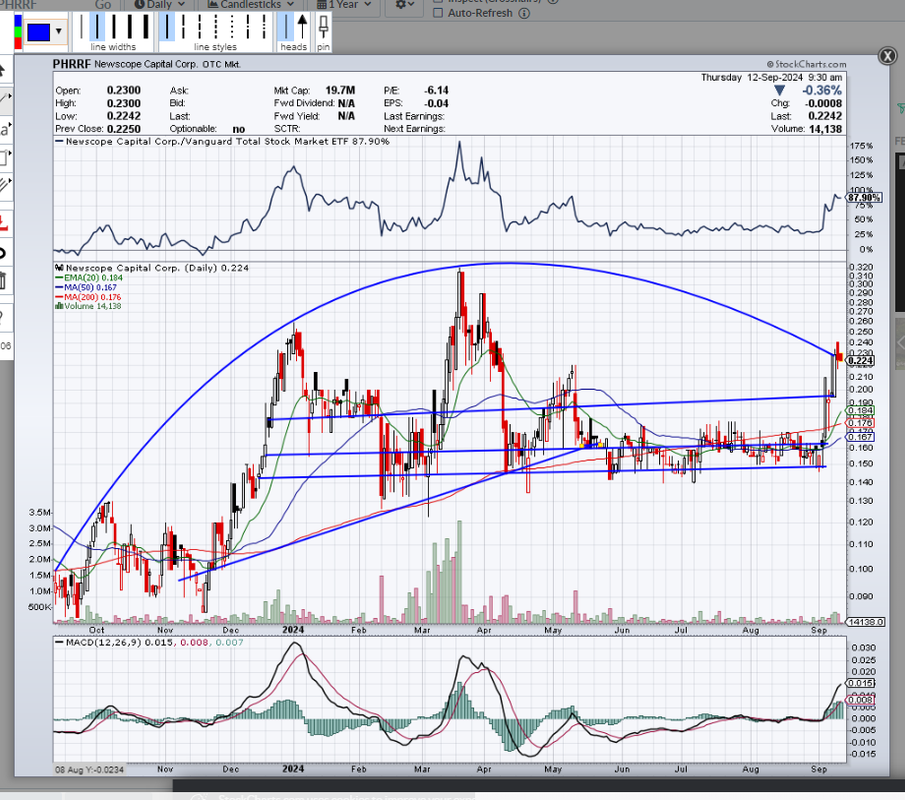Click the Low 0.2242 value

(124, 116)
